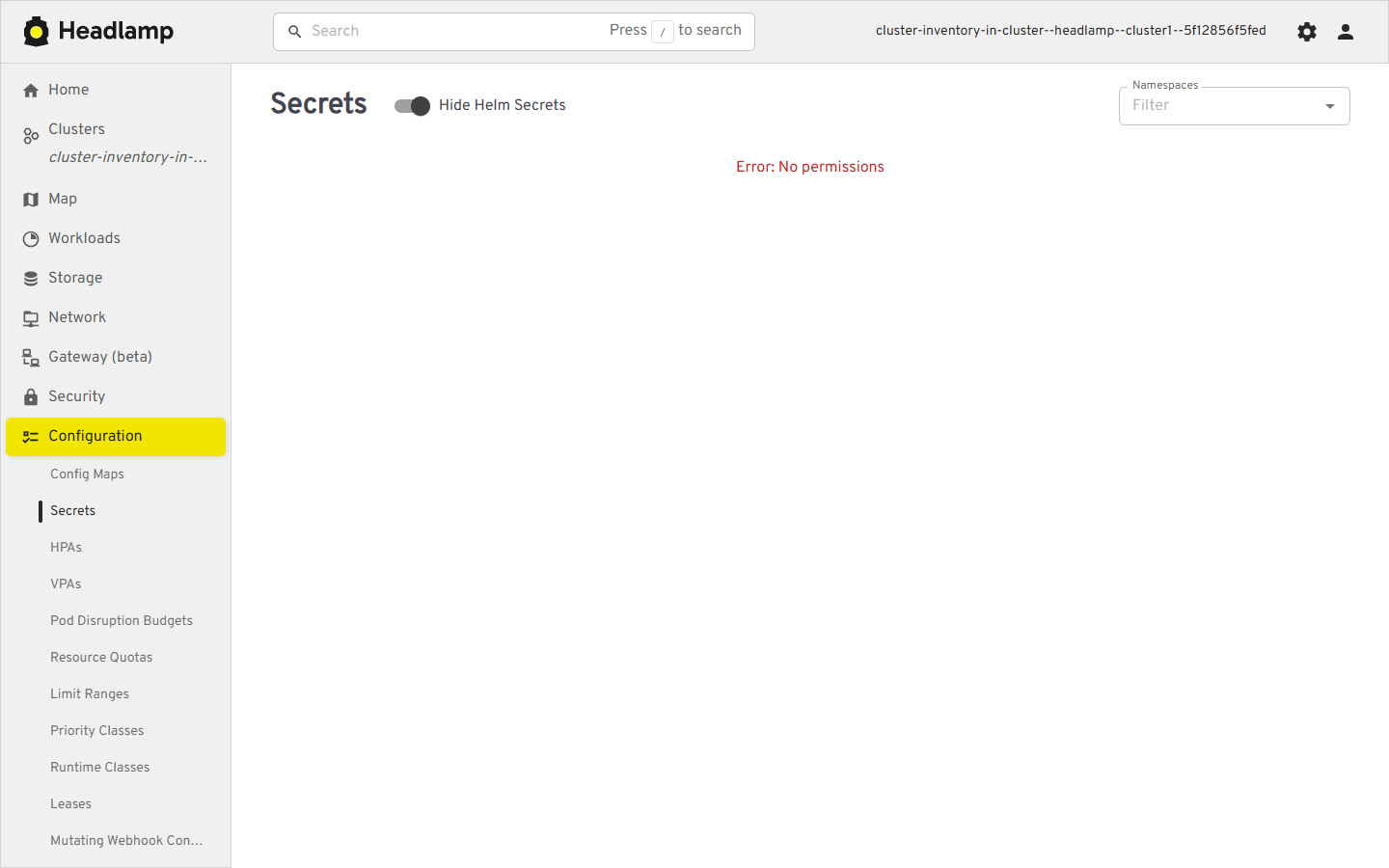Image resolution: width=1389 pixels, height=868 pixels.
Task: Click the 'Error: No permissions' message
Action: point(810,167)
